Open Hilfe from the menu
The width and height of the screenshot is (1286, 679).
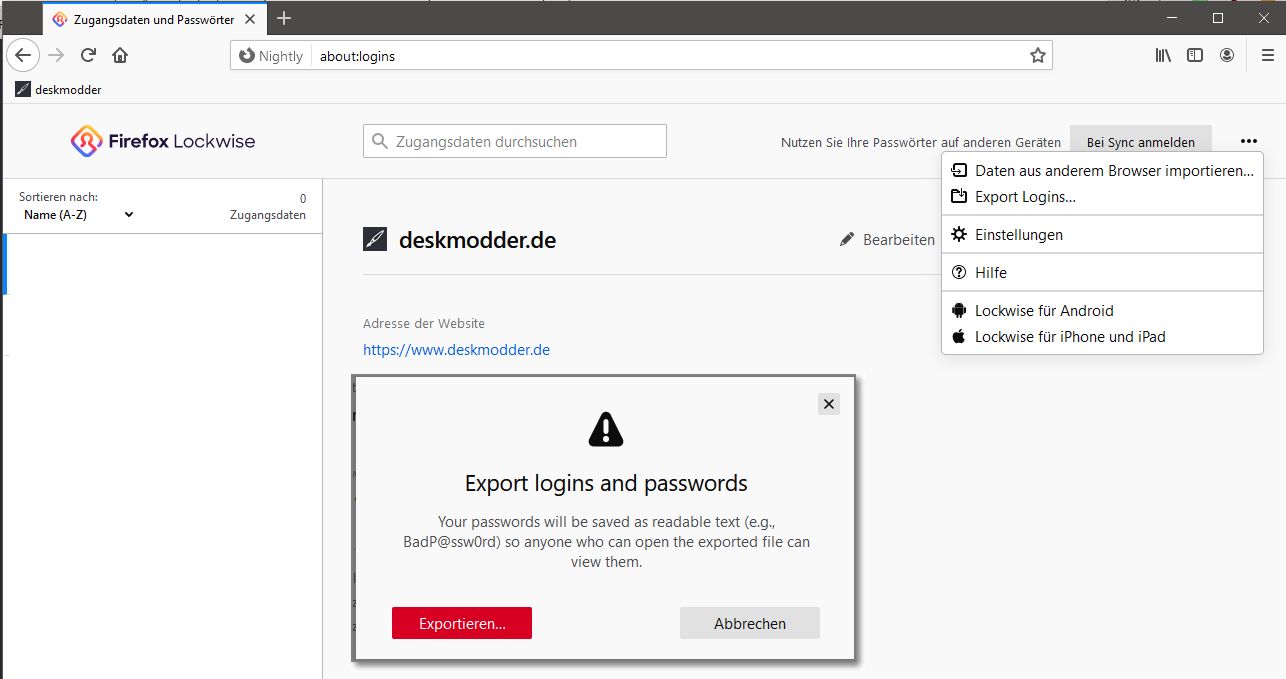coord(1102,273)
